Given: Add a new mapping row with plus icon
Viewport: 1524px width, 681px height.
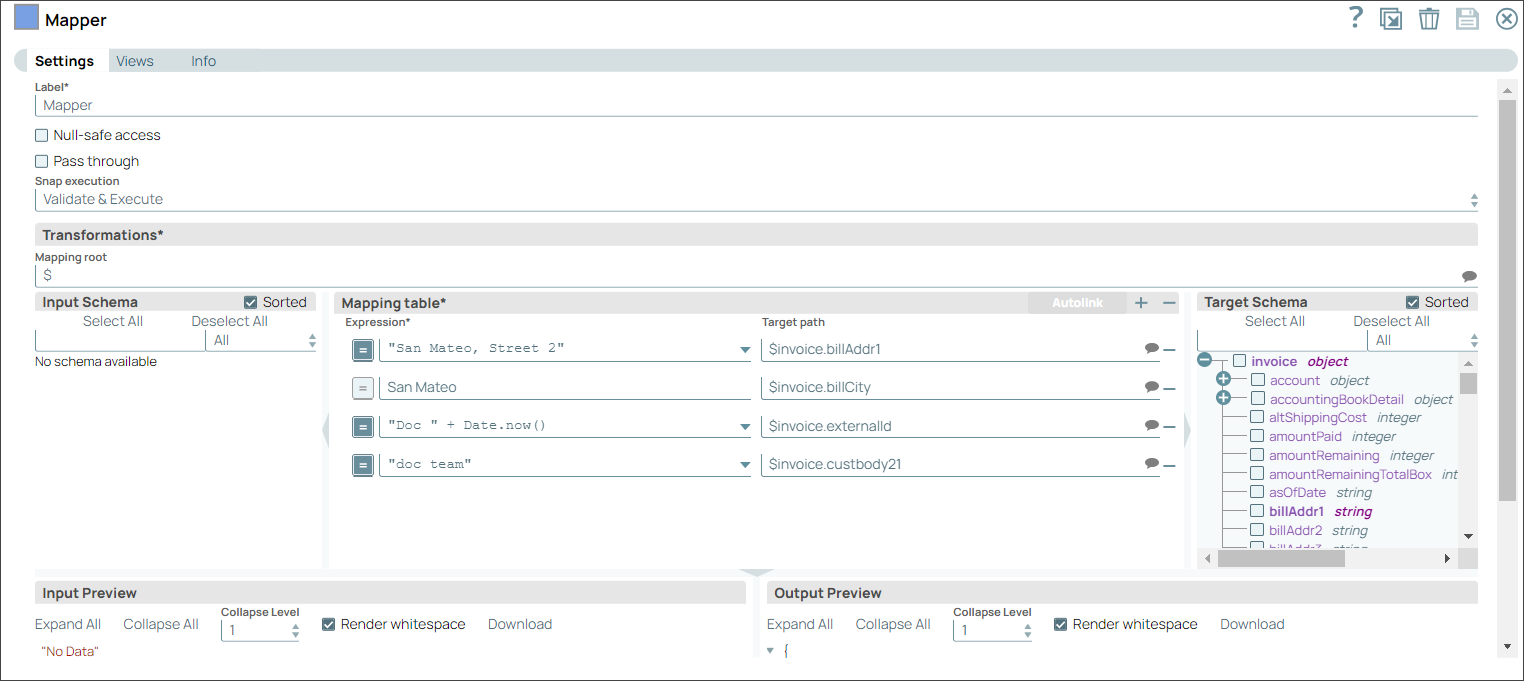Looking at the screenshot, I should (x=1140, y=301).
